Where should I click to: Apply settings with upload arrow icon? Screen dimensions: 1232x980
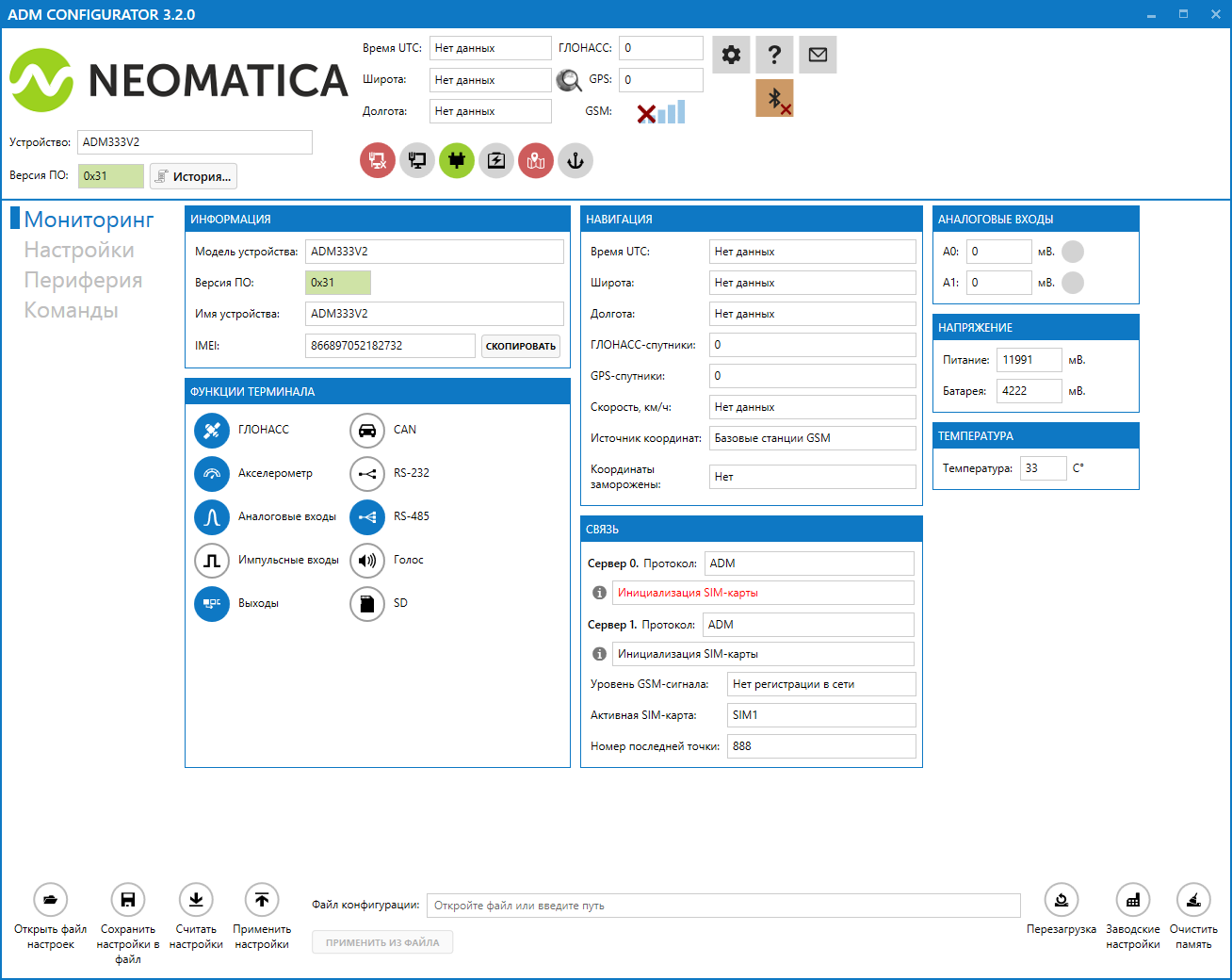pyautogui.click(x=262, y=900)
